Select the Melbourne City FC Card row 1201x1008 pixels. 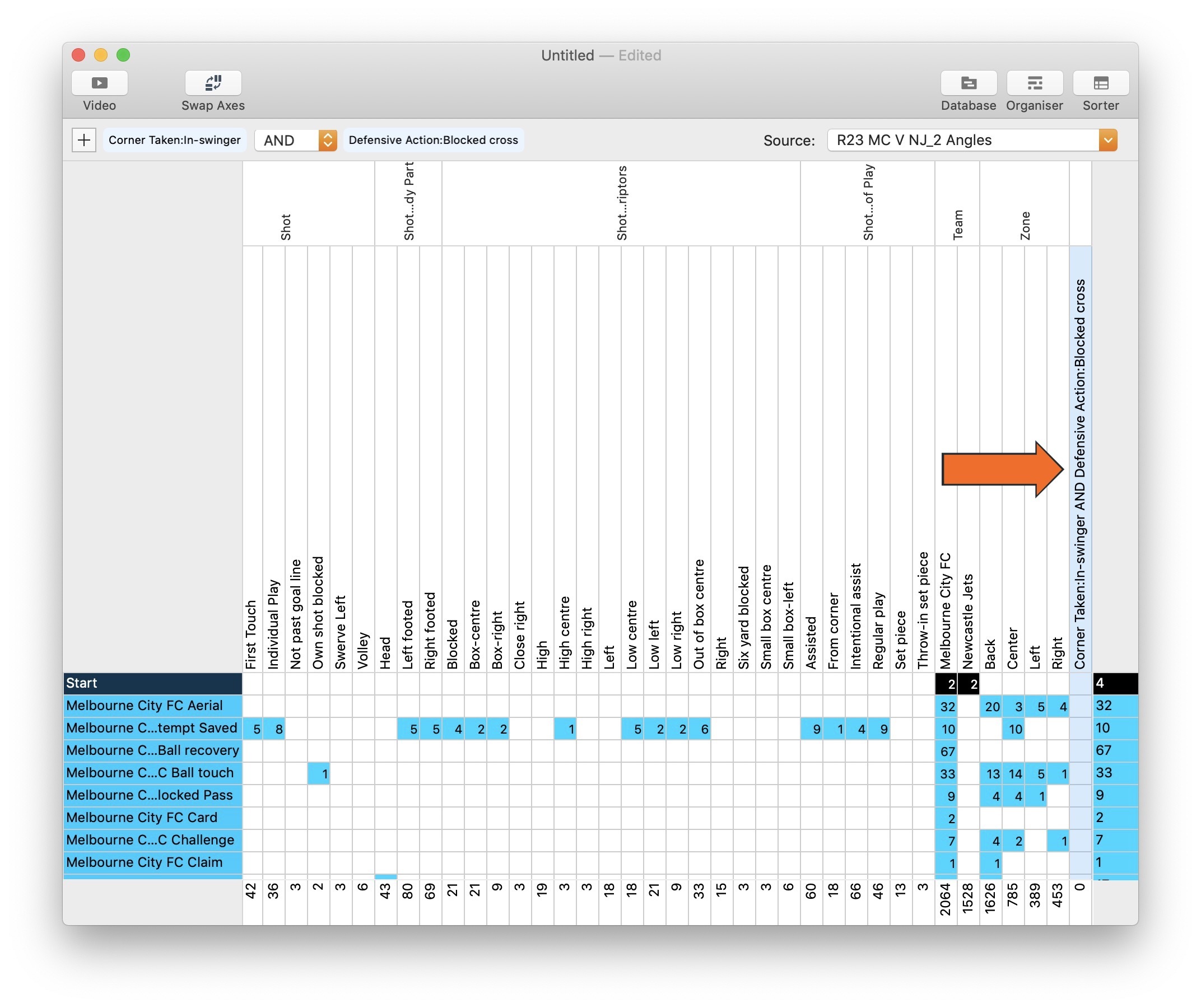[152, 818]
